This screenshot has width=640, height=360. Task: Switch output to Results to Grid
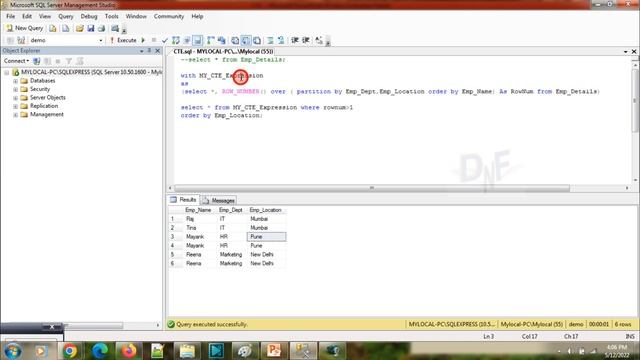coord(246,40)
